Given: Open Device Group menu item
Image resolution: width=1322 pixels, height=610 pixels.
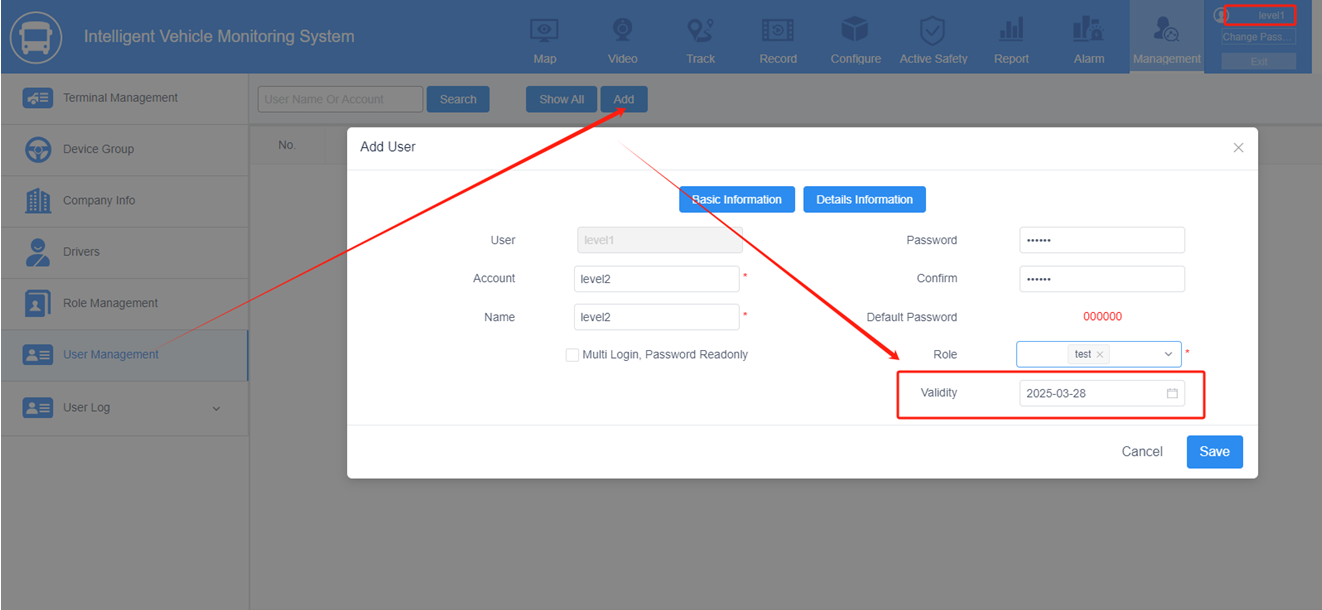Looking at the screenshot, I should [x=124, y=150].
